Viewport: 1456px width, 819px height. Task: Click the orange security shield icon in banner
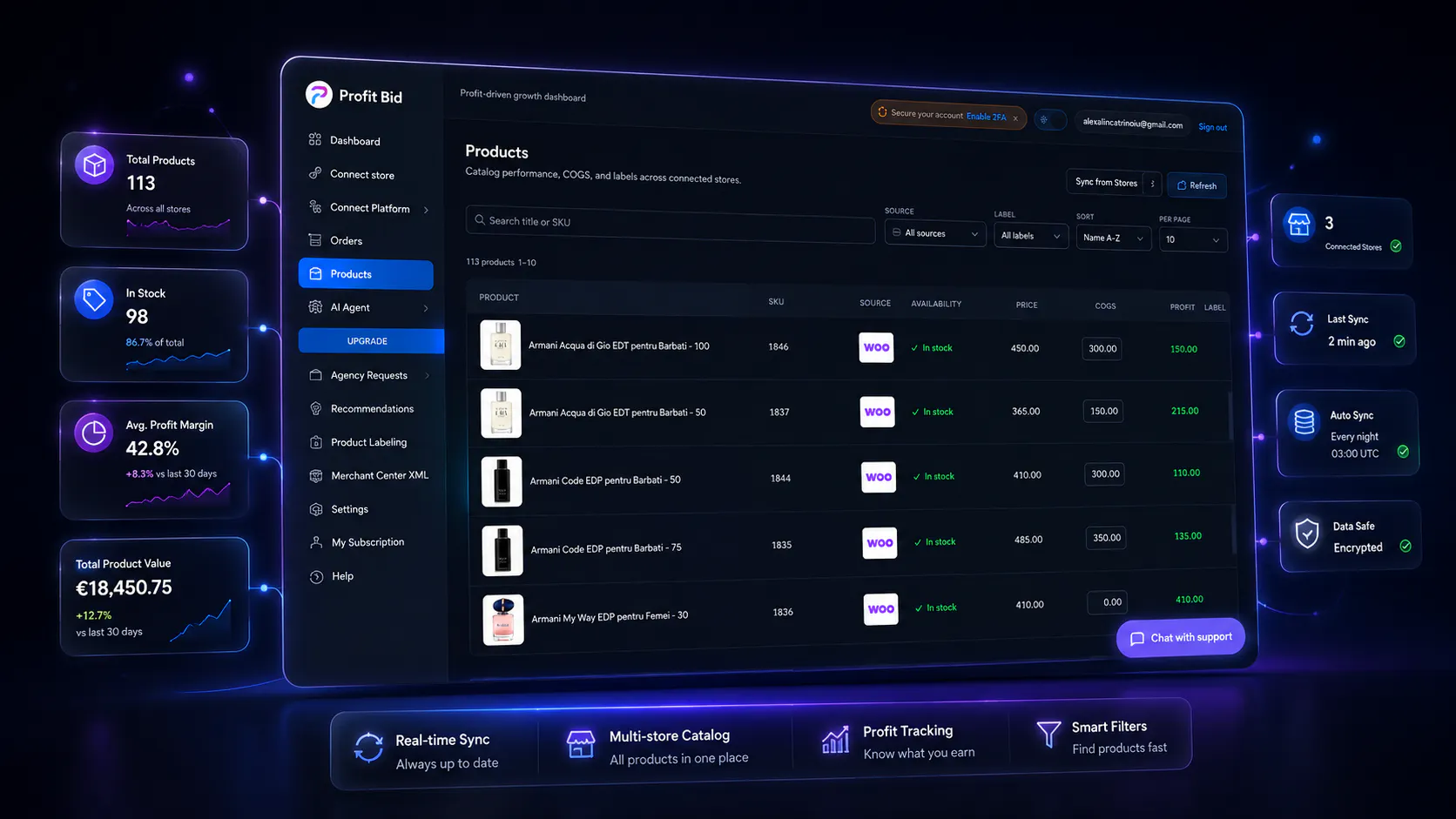pos(882,112)
